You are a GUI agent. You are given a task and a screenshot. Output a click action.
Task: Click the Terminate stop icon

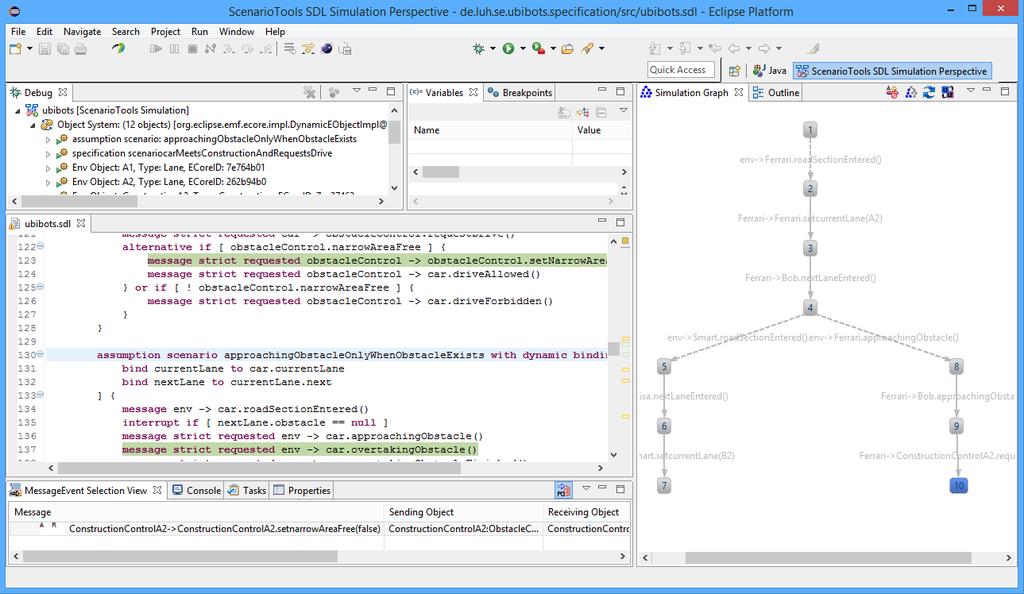click(x=193, y=48)
